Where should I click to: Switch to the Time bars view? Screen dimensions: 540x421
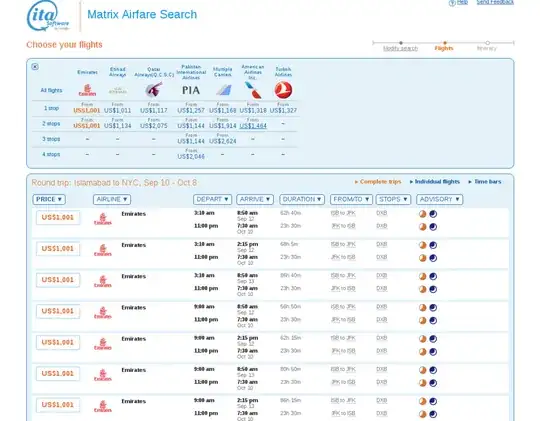point(485,182)
